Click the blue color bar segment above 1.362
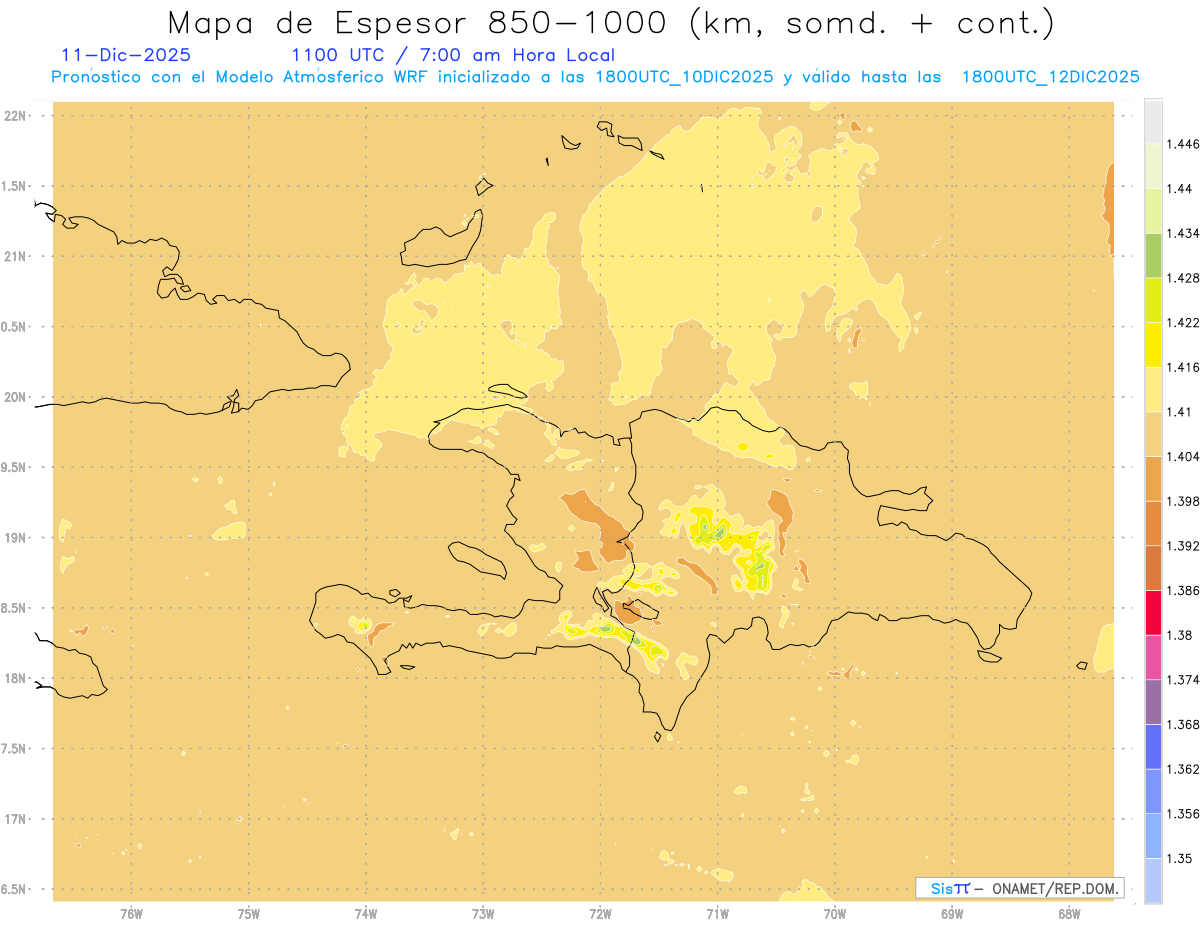The width and height of the screenshot is (1200, 927). [x=1153, y=747]
